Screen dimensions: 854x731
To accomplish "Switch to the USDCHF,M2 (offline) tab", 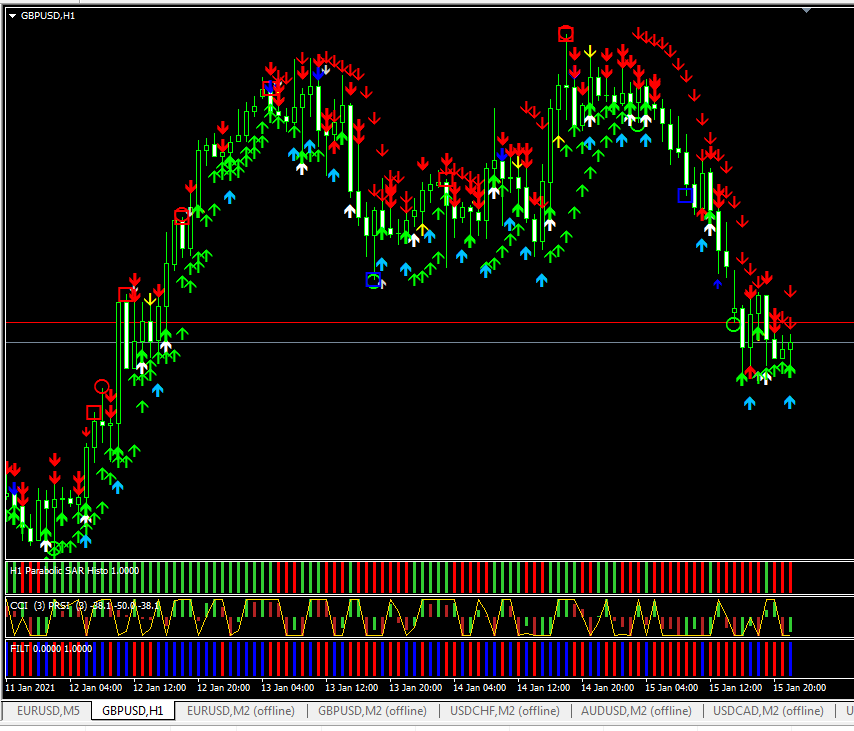I will click(505, 711).
